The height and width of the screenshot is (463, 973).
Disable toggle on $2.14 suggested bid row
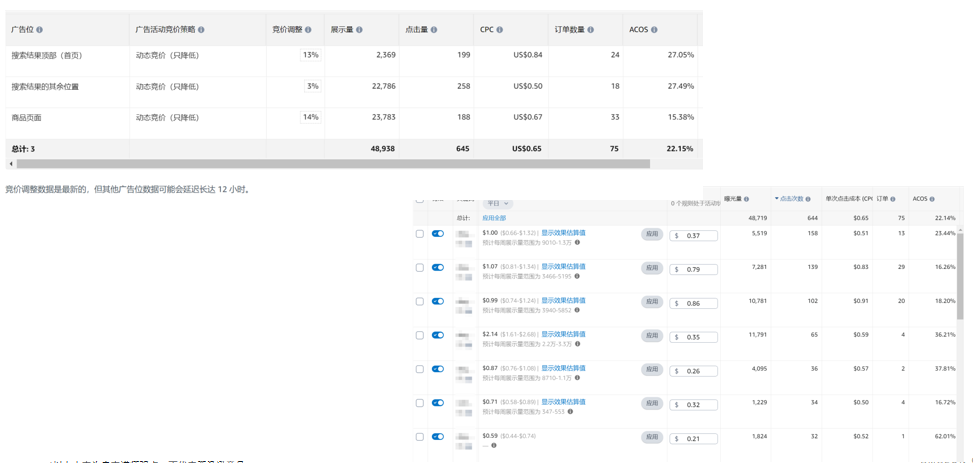pos(437,336)
